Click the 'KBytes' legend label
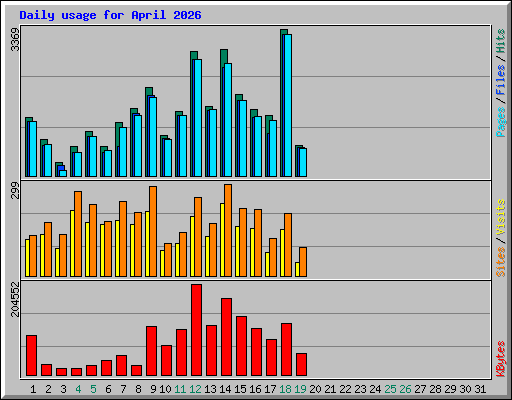The image size is (512, 400). 501,359
